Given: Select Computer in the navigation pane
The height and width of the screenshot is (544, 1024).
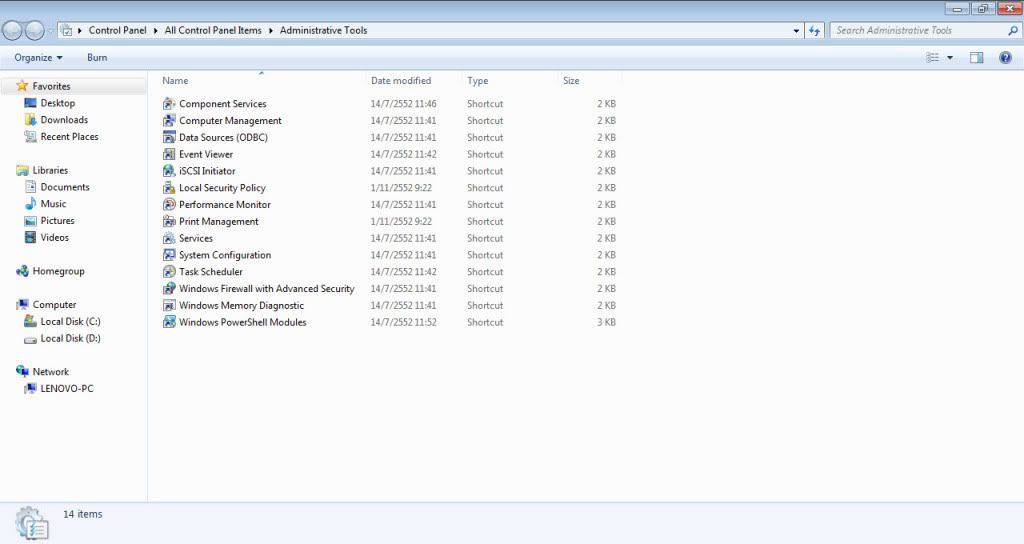Looking at the screenshot, I should (54, 304).
